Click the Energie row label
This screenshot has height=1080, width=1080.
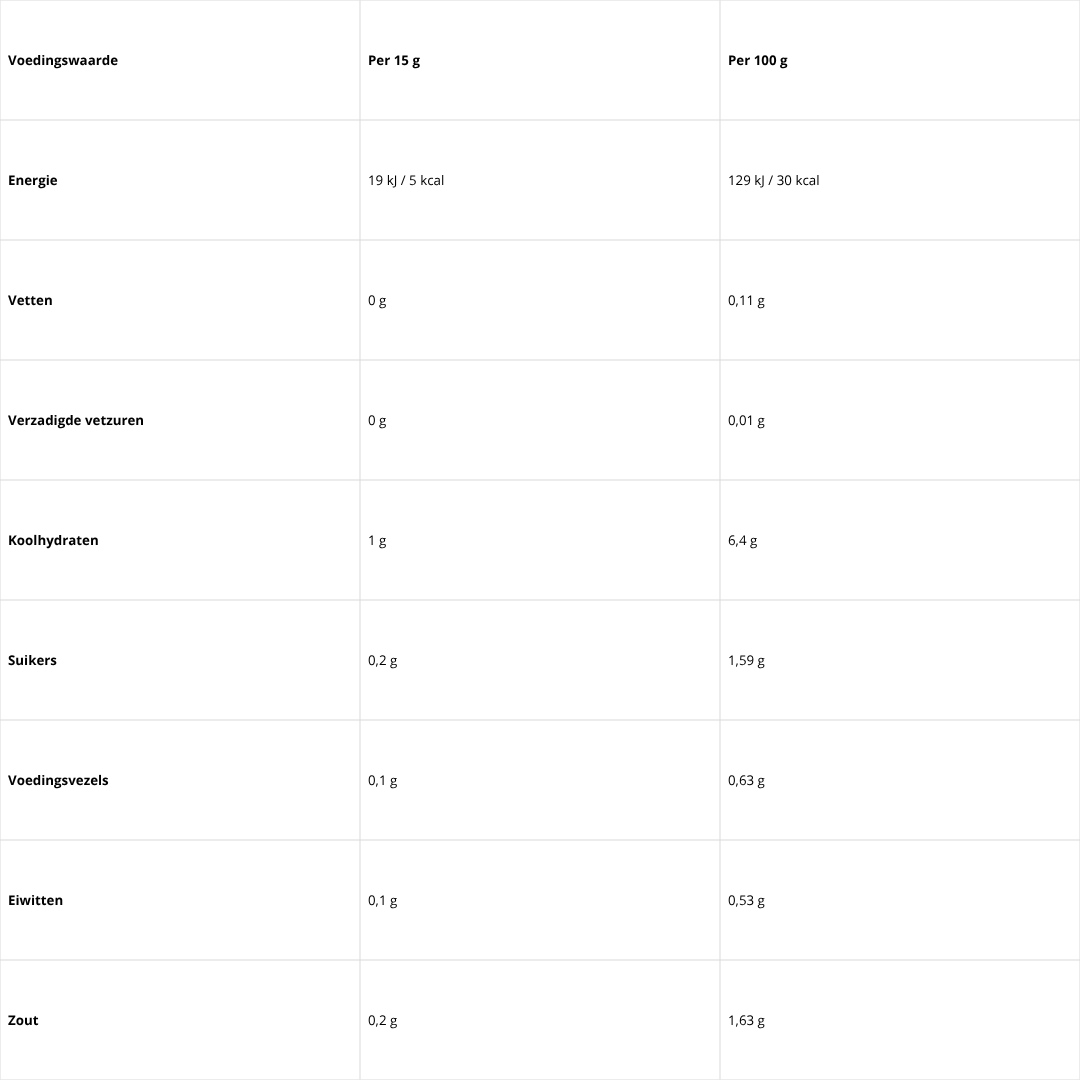click(33, 181)
